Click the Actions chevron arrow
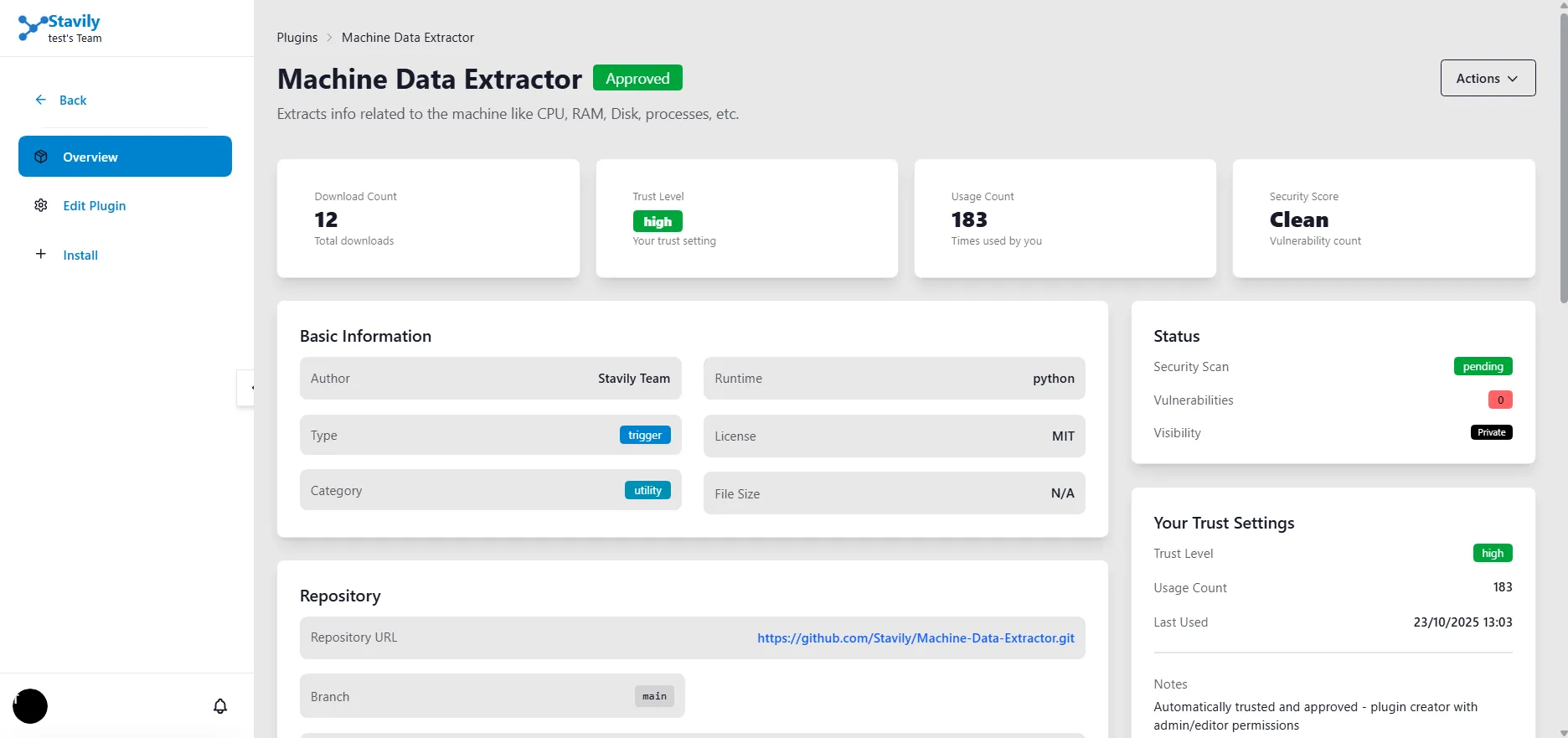Viewport: 1568px width, 738px height. click(x=1513, y=79)
